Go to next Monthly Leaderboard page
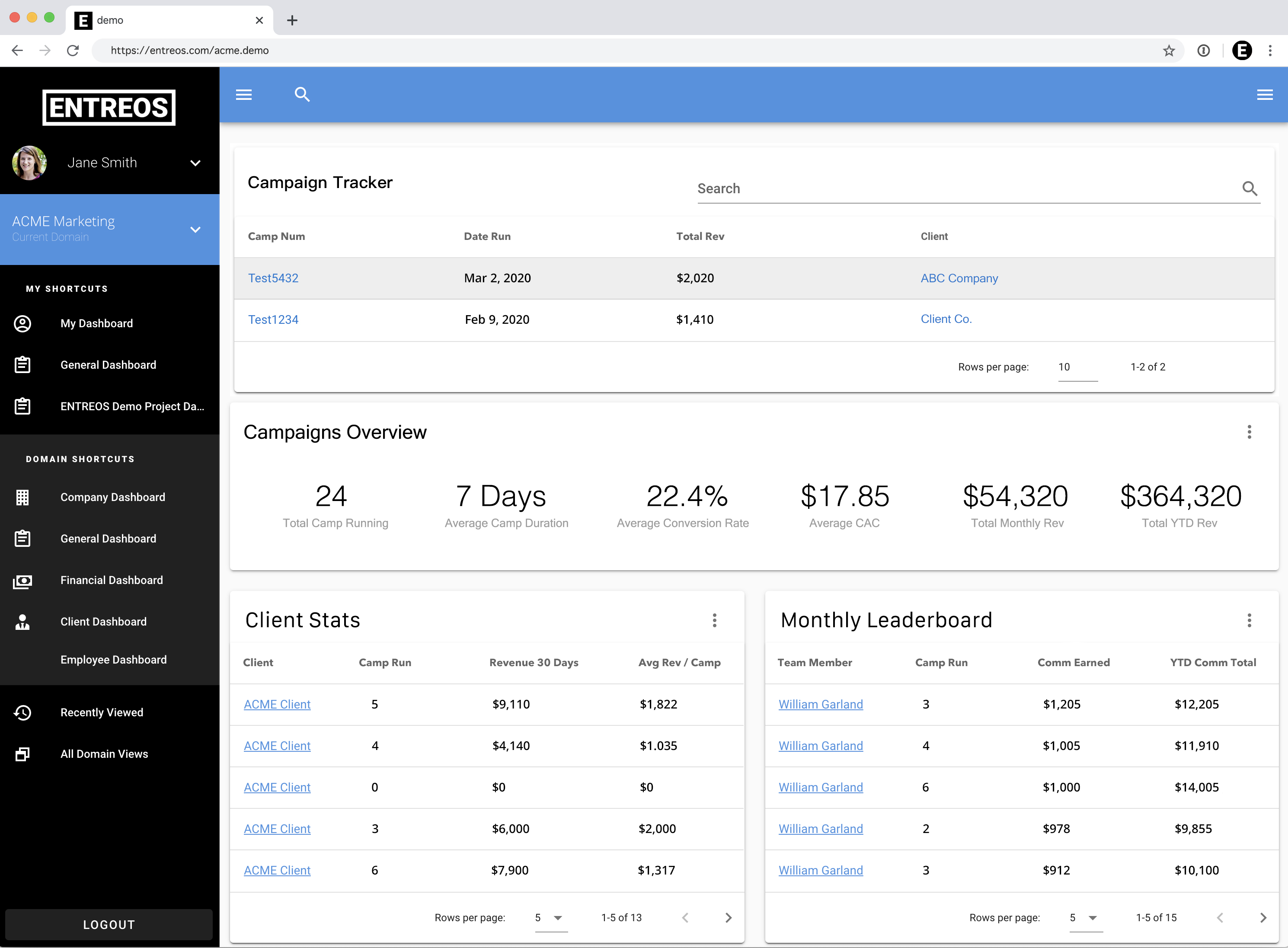 pyautogui.click(x=1263, y=918)
